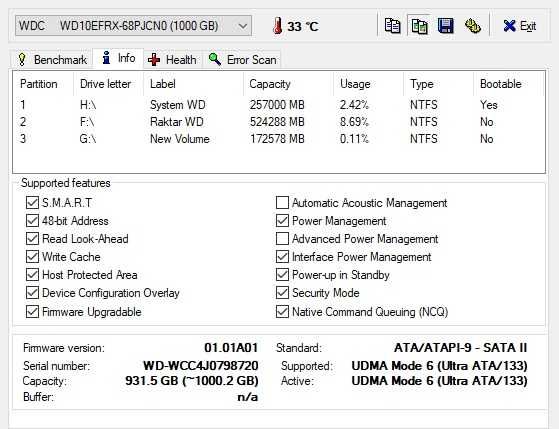Click the floppy disk save screenshot icon
This screenshot has height=429, width=559.
tap(446, 26)
